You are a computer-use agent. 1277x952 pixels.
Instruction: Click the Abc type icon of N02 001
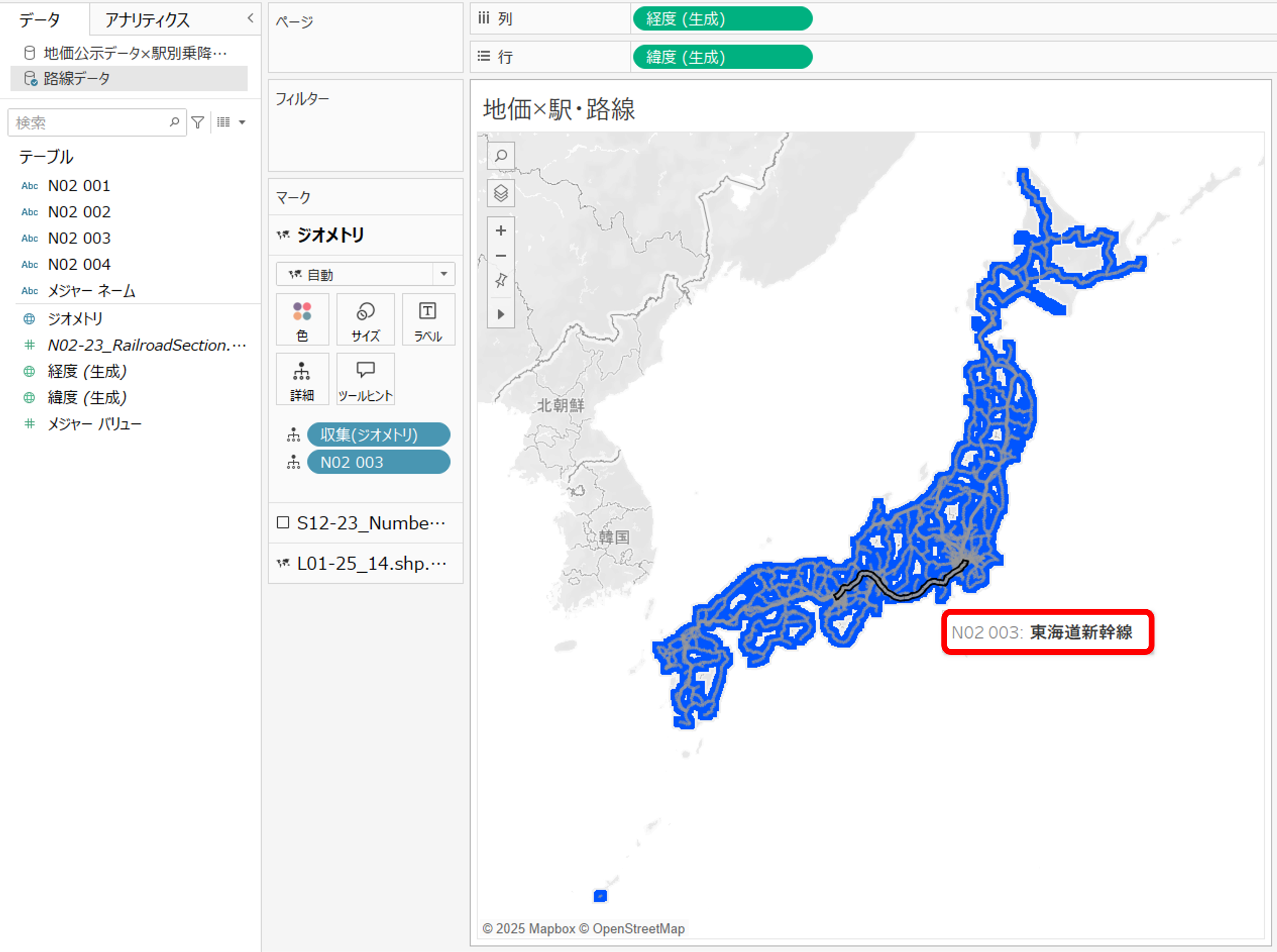[29, 185]
